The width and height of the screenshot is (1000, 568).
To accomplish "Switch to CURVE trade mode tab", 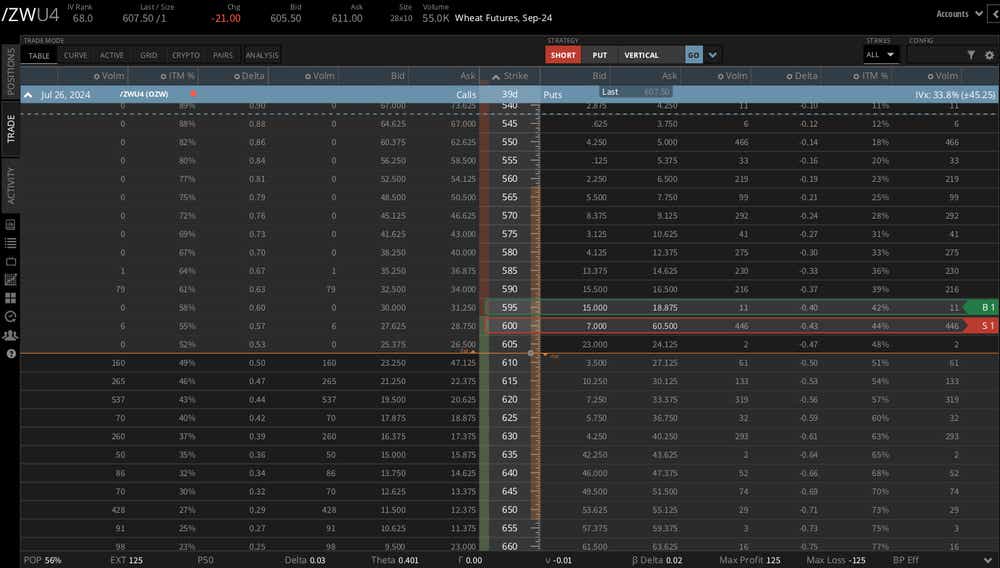I will (x=75, y=55).
